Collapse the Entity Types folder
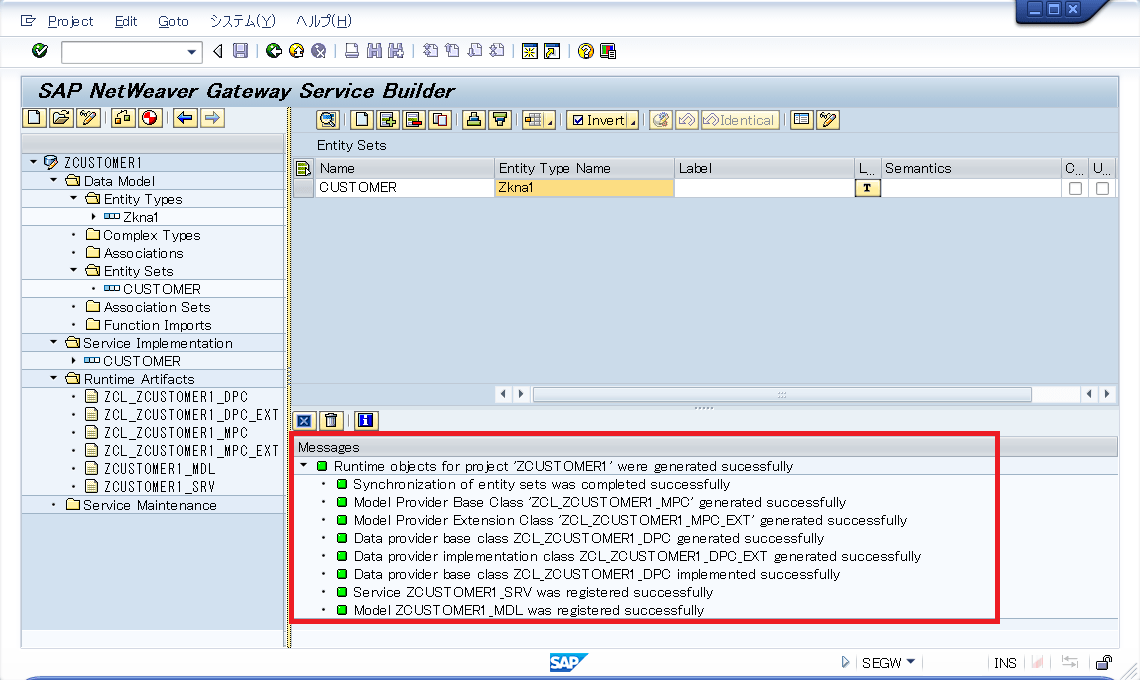Screen dimensions: 1140x680 (x=73, y=199)
